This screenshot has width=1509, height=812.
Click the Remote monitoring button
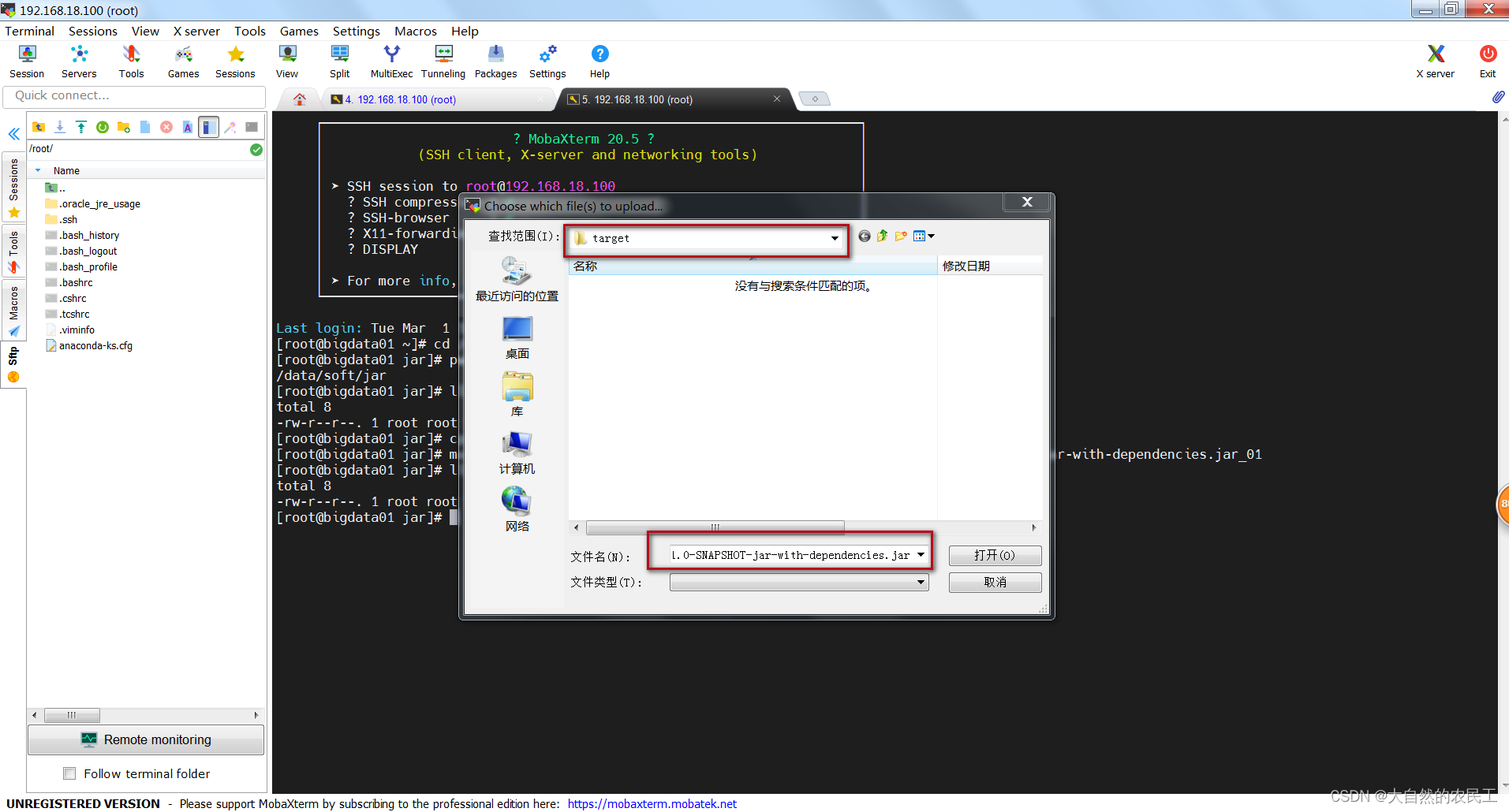pyautogui.click(x=146, y=739)
